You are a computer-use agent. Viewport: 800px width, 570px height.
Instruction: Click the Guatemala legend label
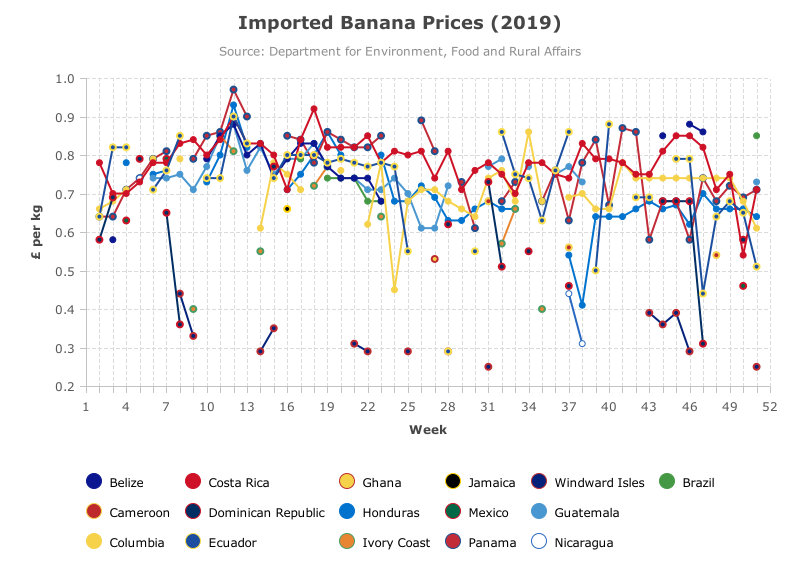click(587, 513)
